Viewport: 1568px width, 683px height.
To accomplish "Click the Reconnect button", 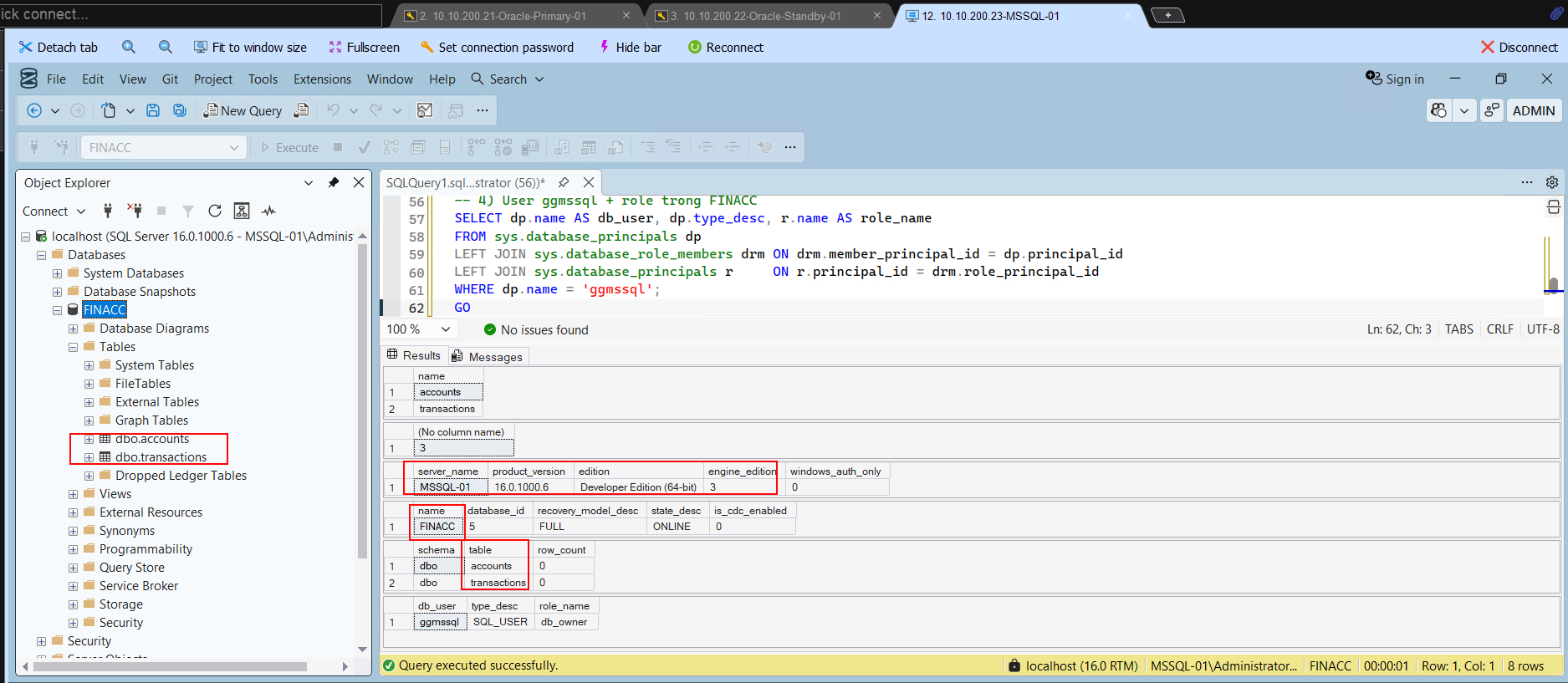I will 726,47.
